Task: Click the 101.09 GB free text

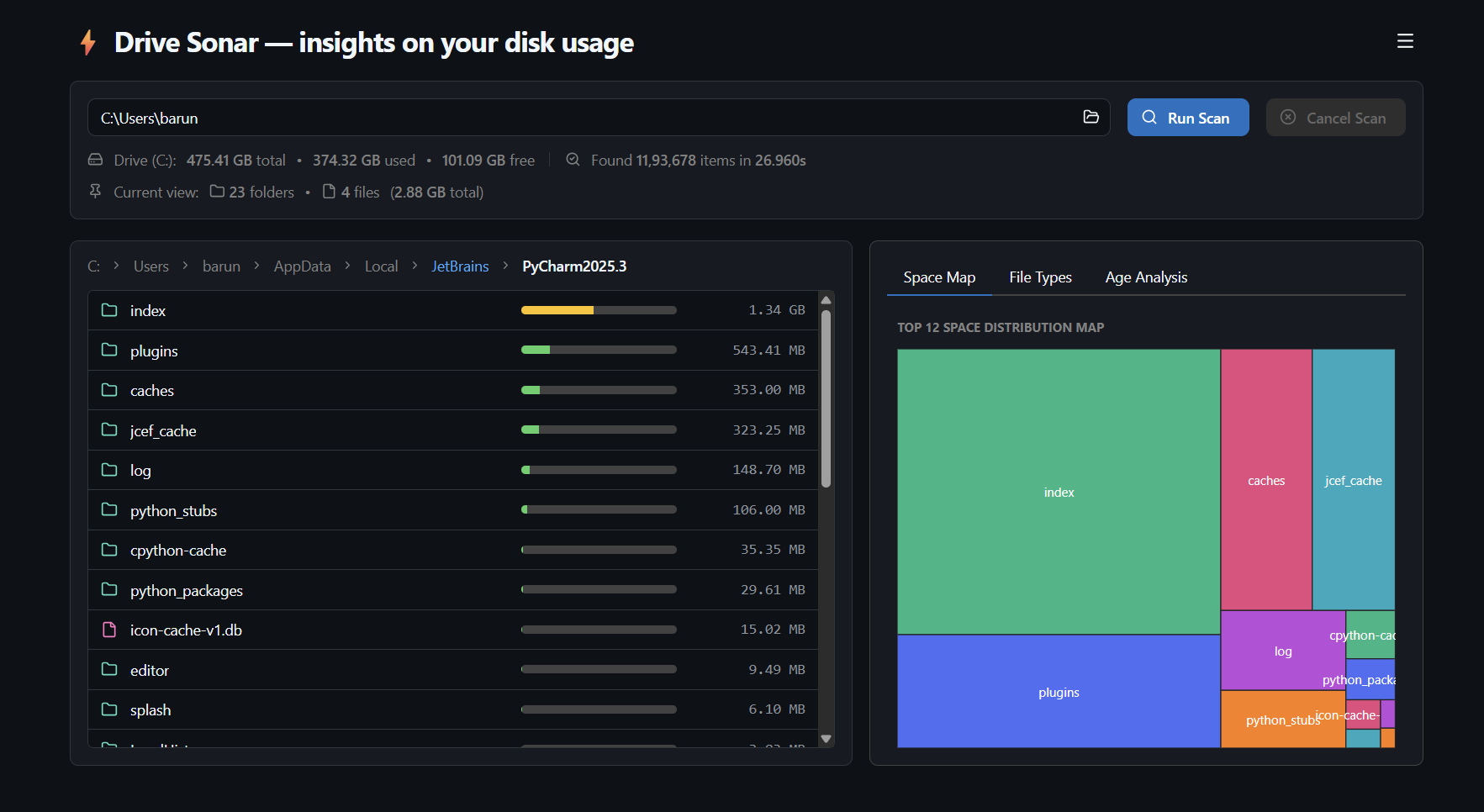Action: 489,160
